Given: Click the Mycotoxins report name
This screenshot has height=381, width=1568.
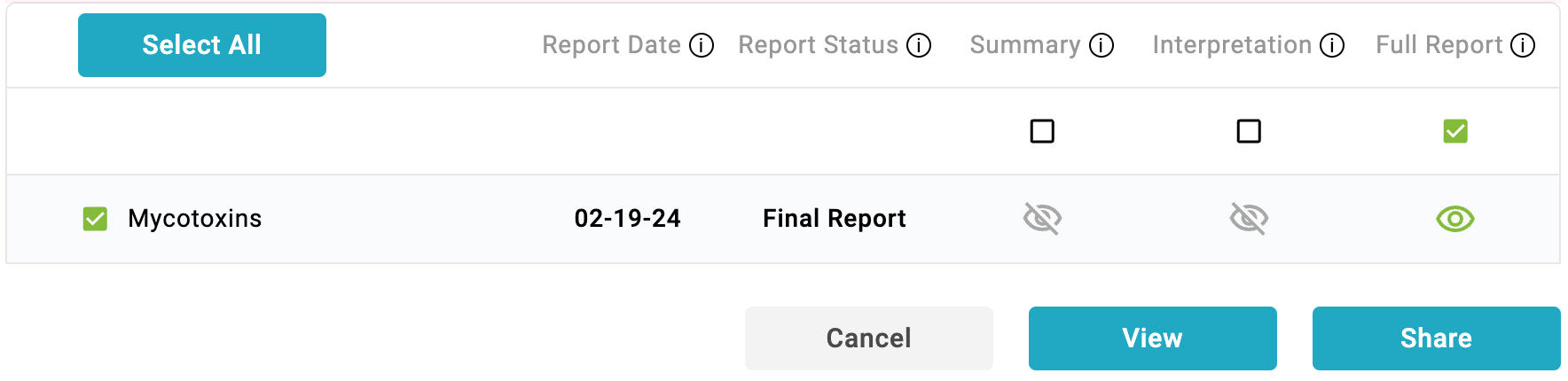Looking at the screenshot, I should [195, 219].
